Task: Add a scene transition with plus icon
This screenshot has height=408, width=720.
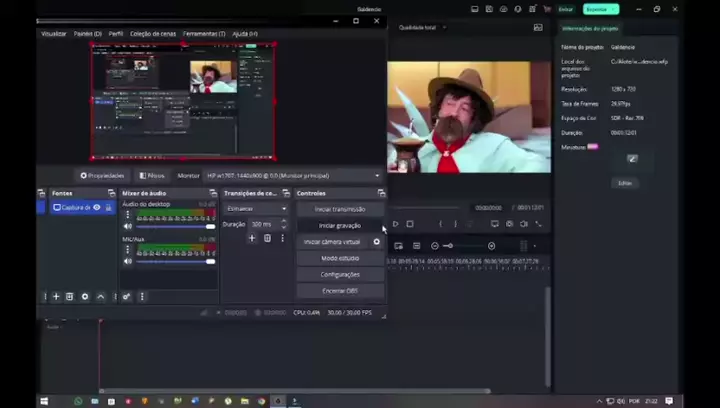Action: coord(252,238)
